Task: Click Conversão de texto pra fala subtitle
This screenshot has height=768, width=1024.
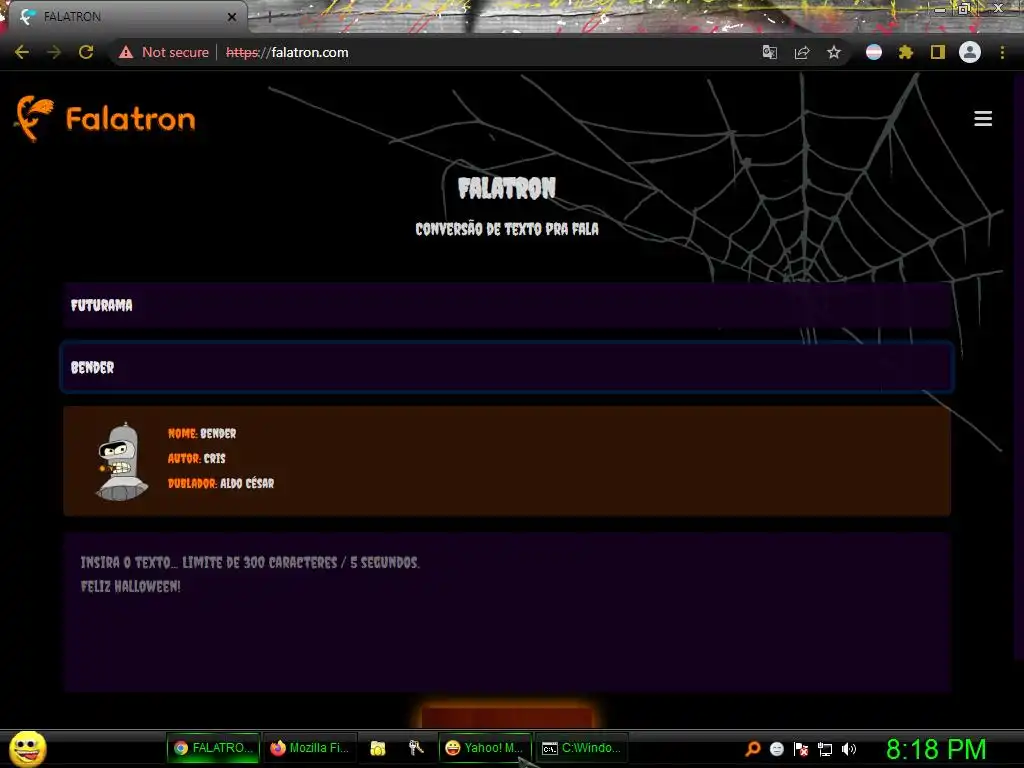Action: tap(507, 229)
